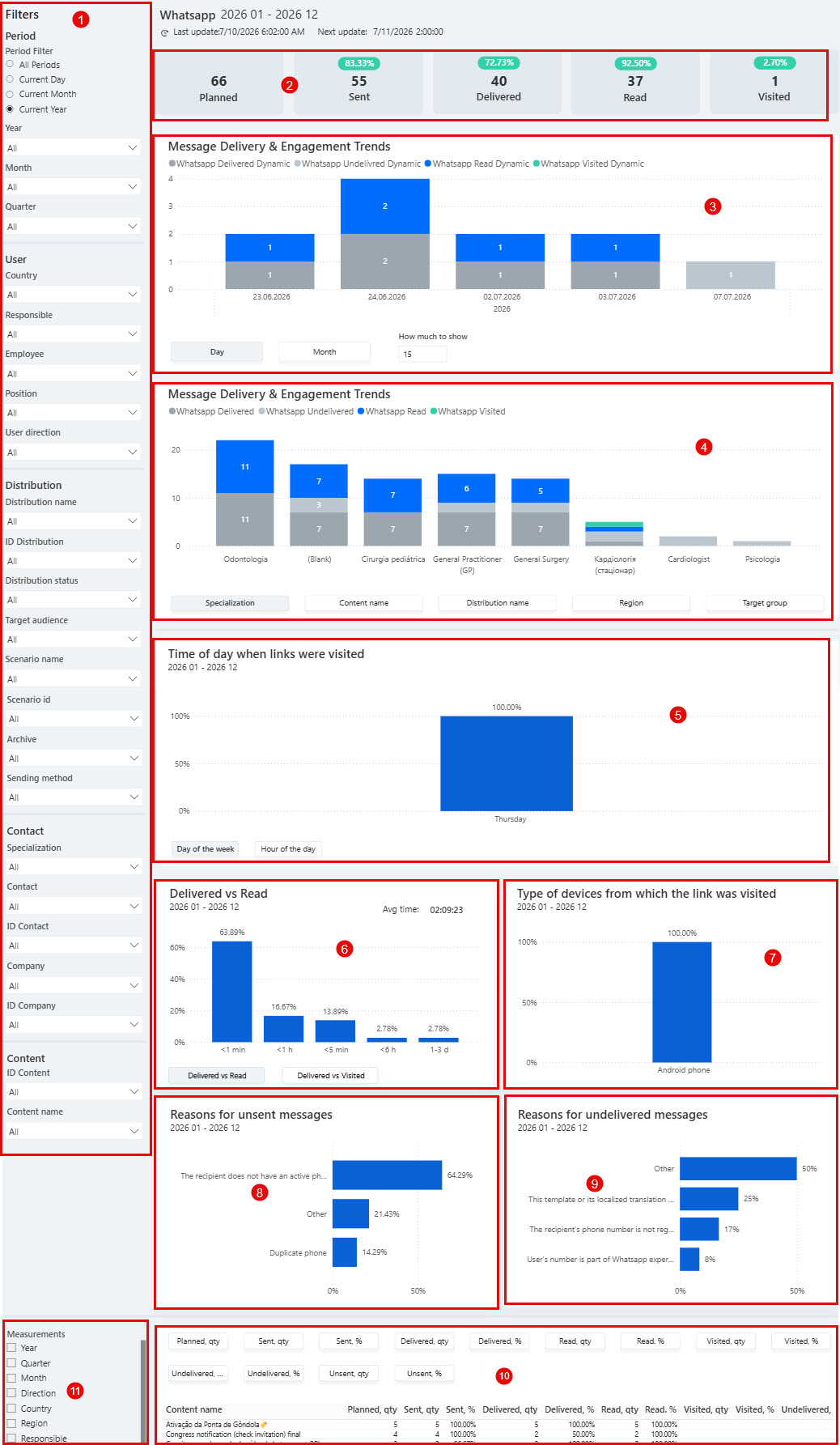Click the Whatsapp Visited Dynamic legend marker

pyautogui.click(x=537, y=164)
